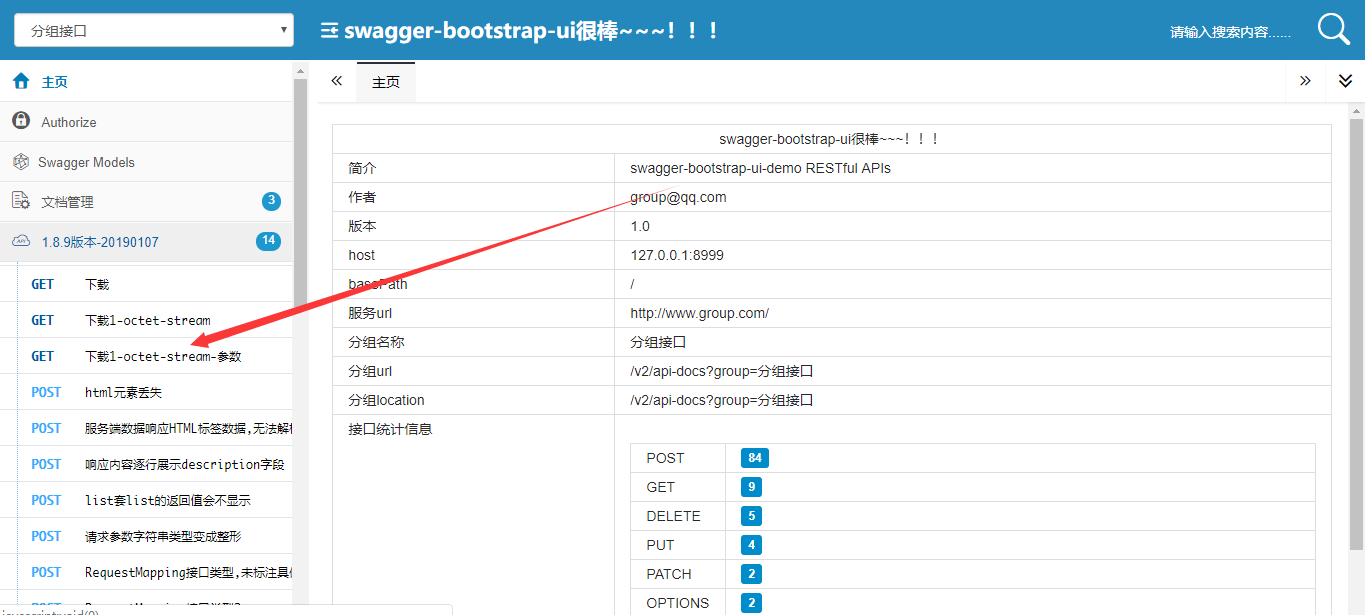Click the DELETE count badge 5
Screen dimensions: 1365x615
click(x=751, y=516)
